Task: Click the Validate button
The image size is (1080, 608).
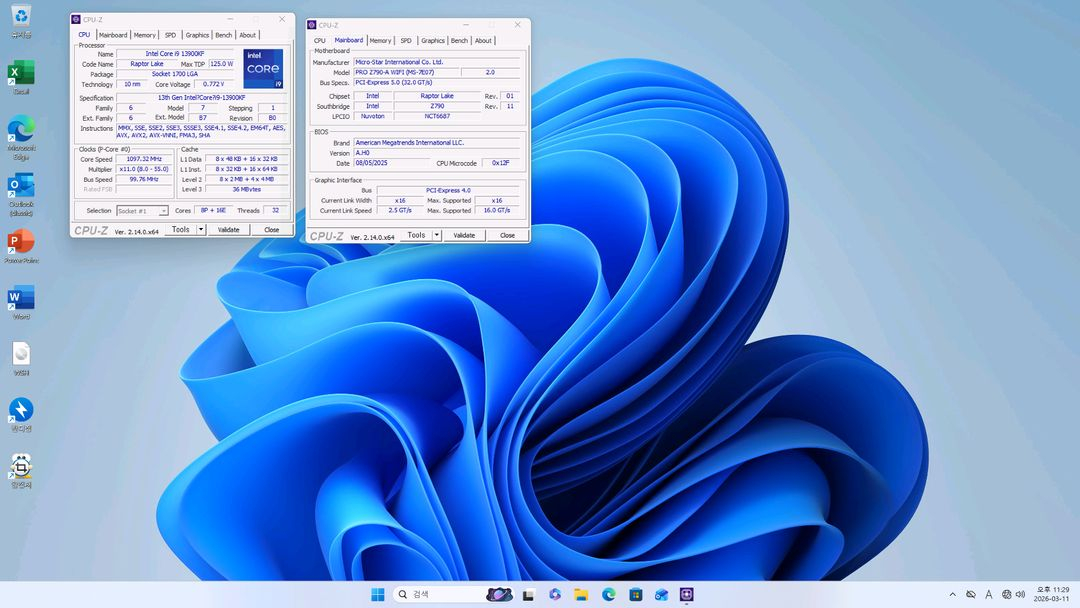Action: click(x=229, y=229)
